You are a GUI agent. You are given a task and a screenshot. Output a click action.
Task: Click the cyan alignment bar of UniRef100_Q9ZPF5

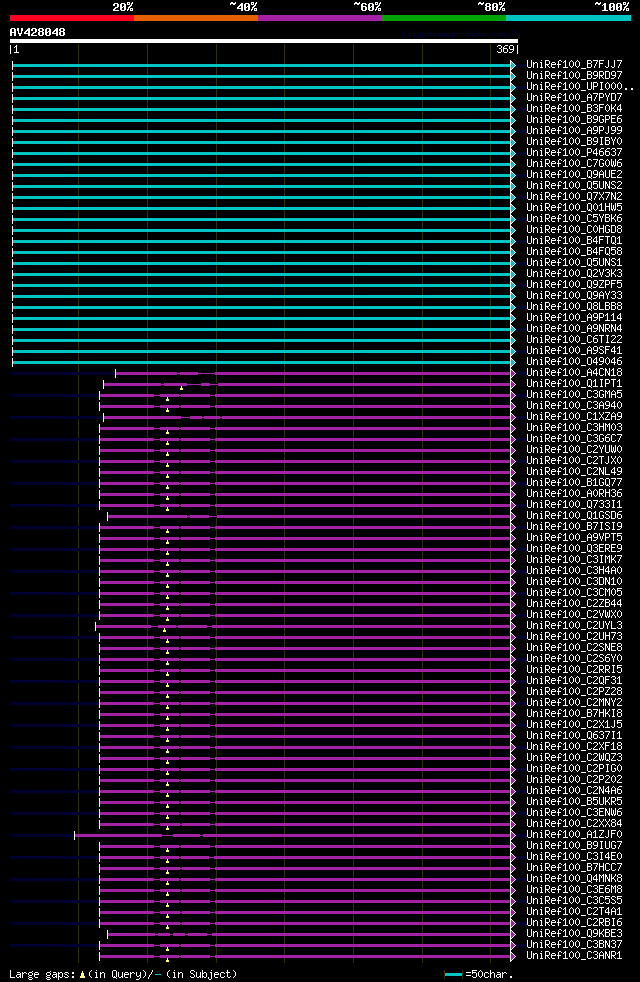pos(262,285)
